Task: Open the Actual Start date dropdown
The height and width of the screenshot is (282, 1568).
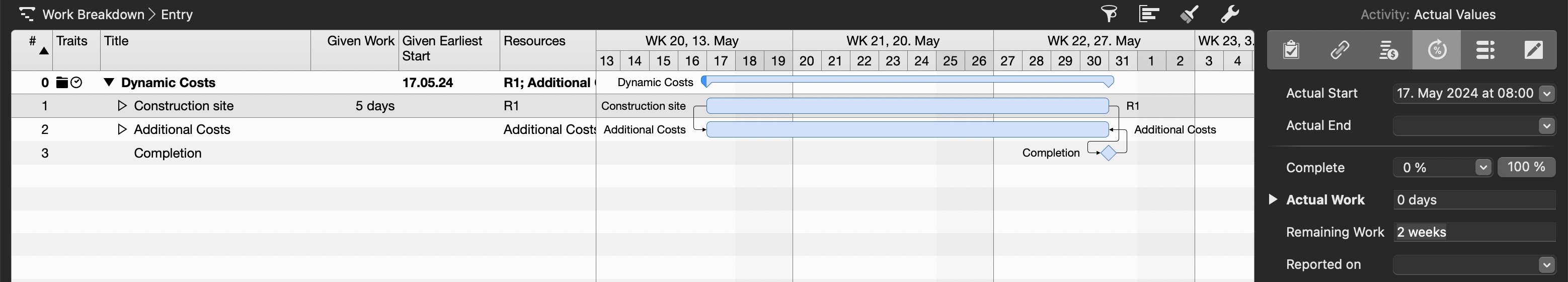Action: [1547, 93]
